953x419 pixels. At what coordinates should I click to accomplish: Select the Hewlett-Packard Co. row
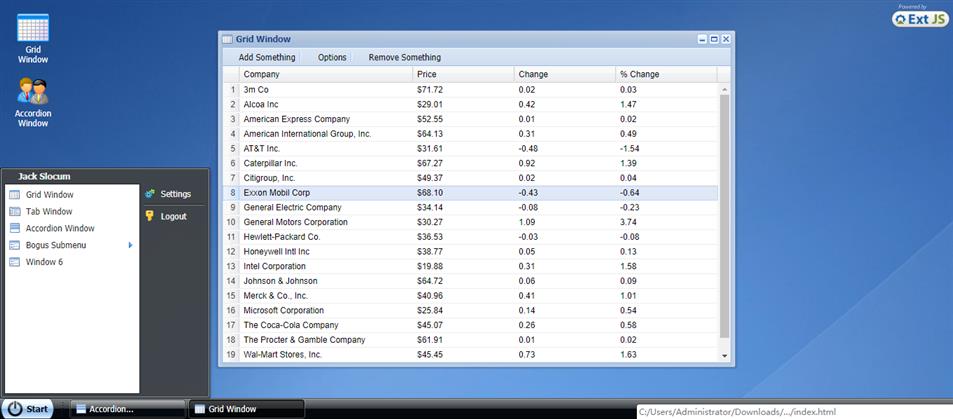[x=470, y=237]
